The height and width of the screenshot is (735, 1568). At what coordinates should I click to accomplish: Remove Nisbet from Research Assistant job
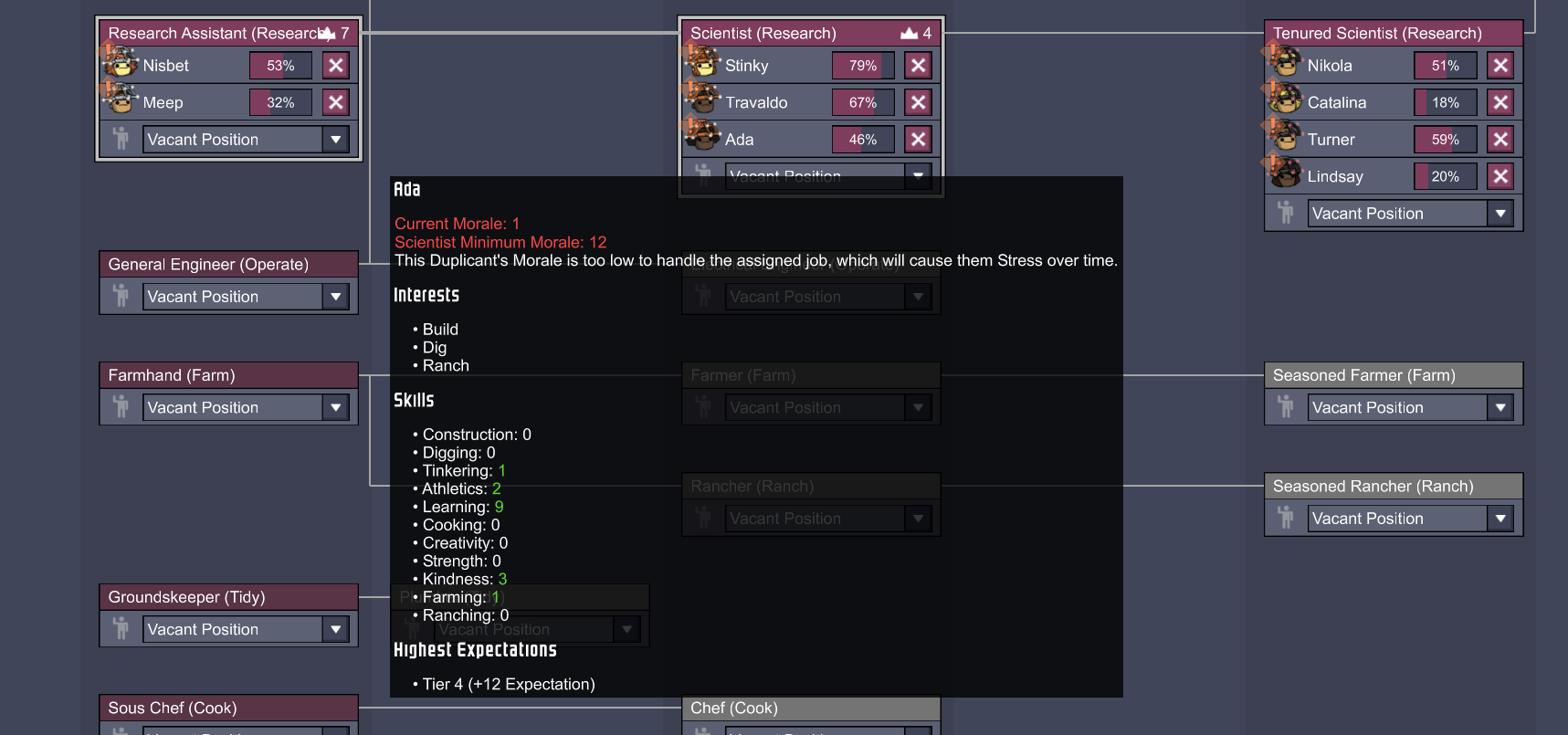(336, 66)
